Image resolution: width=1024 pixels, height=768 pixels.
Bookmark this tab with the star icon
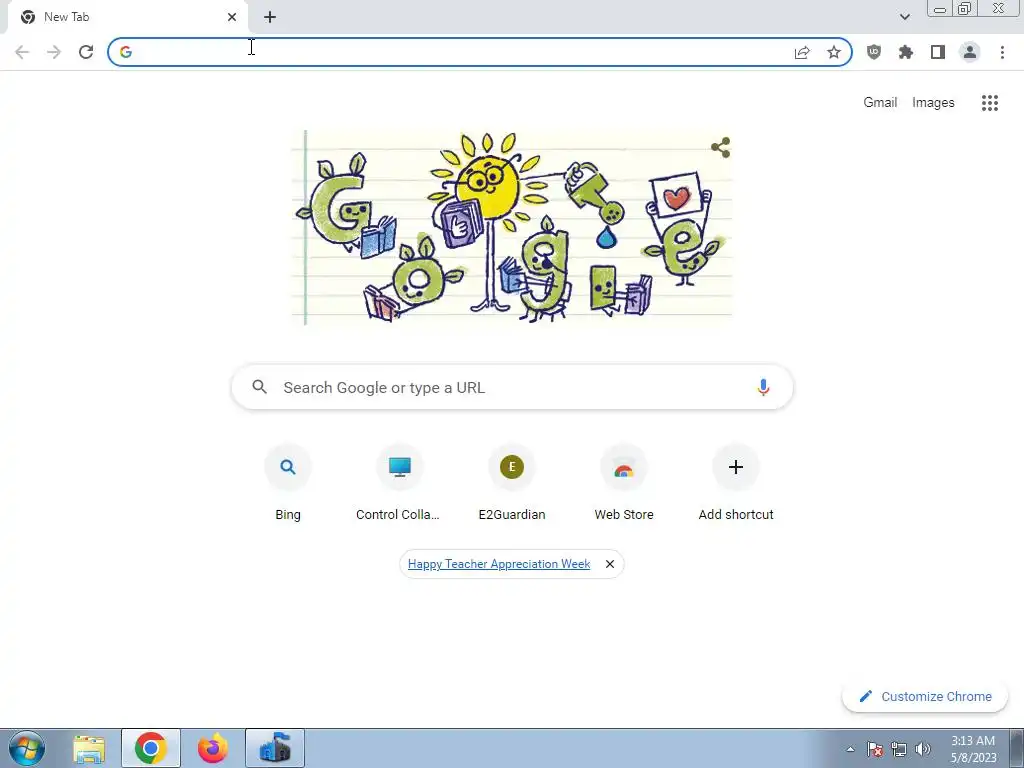(x=834, y=52)
